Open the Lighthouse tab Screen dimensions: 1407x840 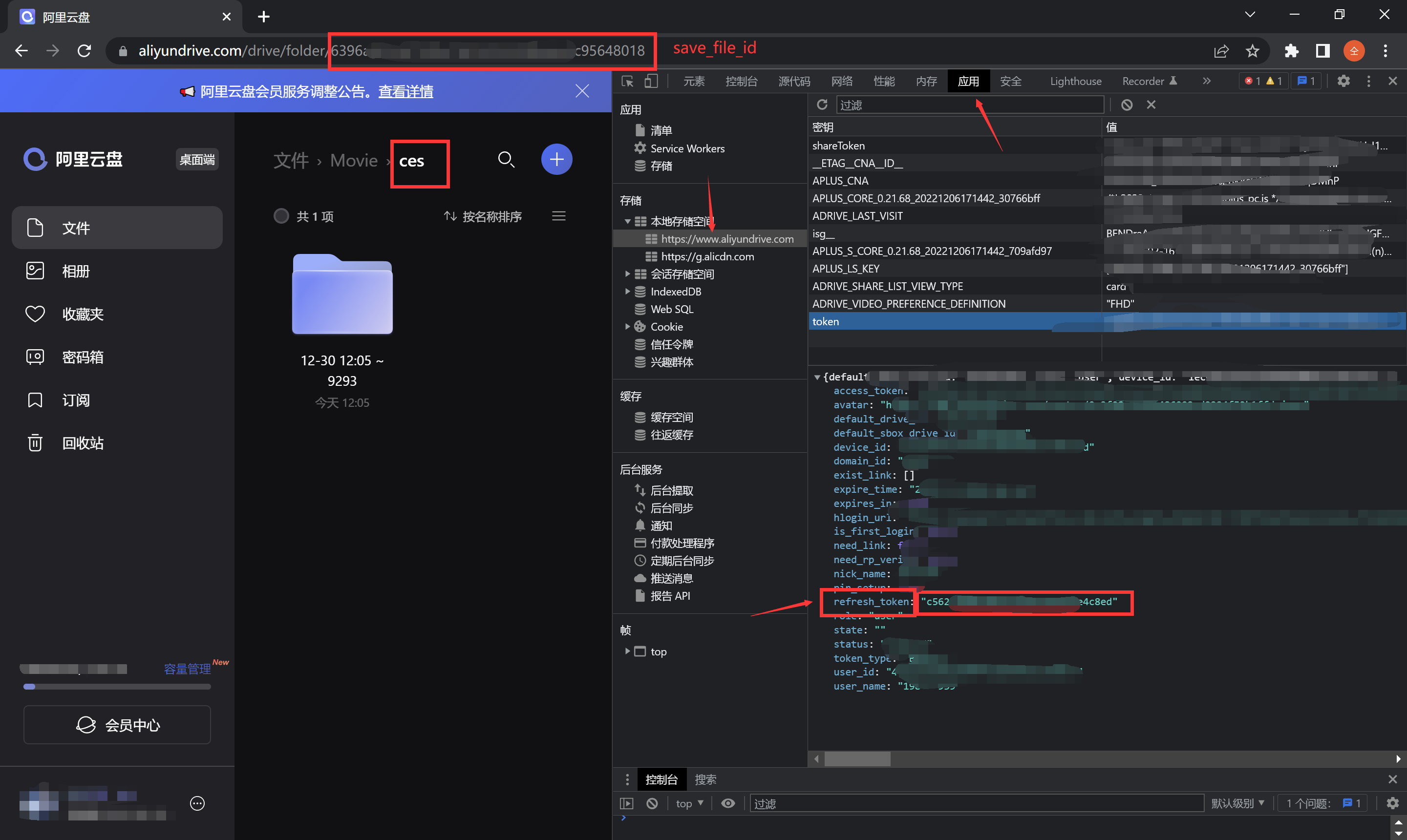(x=1075, y=81)
